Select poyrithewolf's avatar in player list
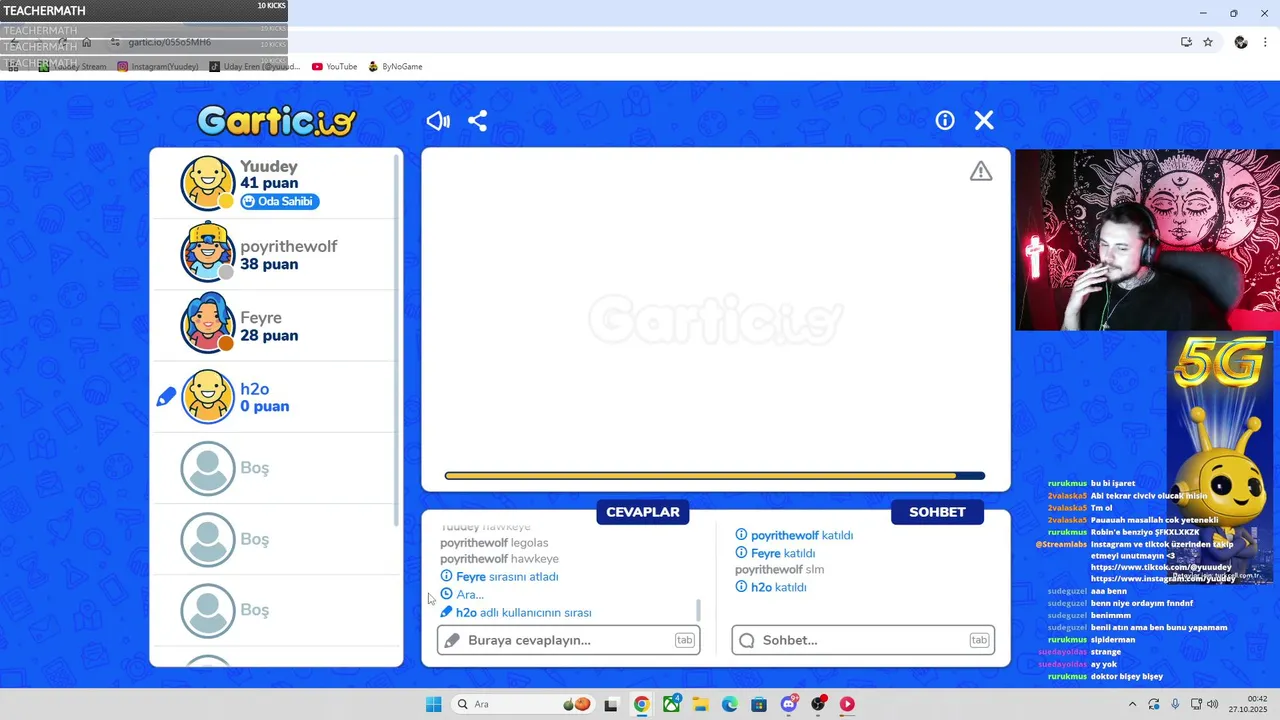Image resolution: width=1280 pixels, height=720 pixels. (207, 253)
